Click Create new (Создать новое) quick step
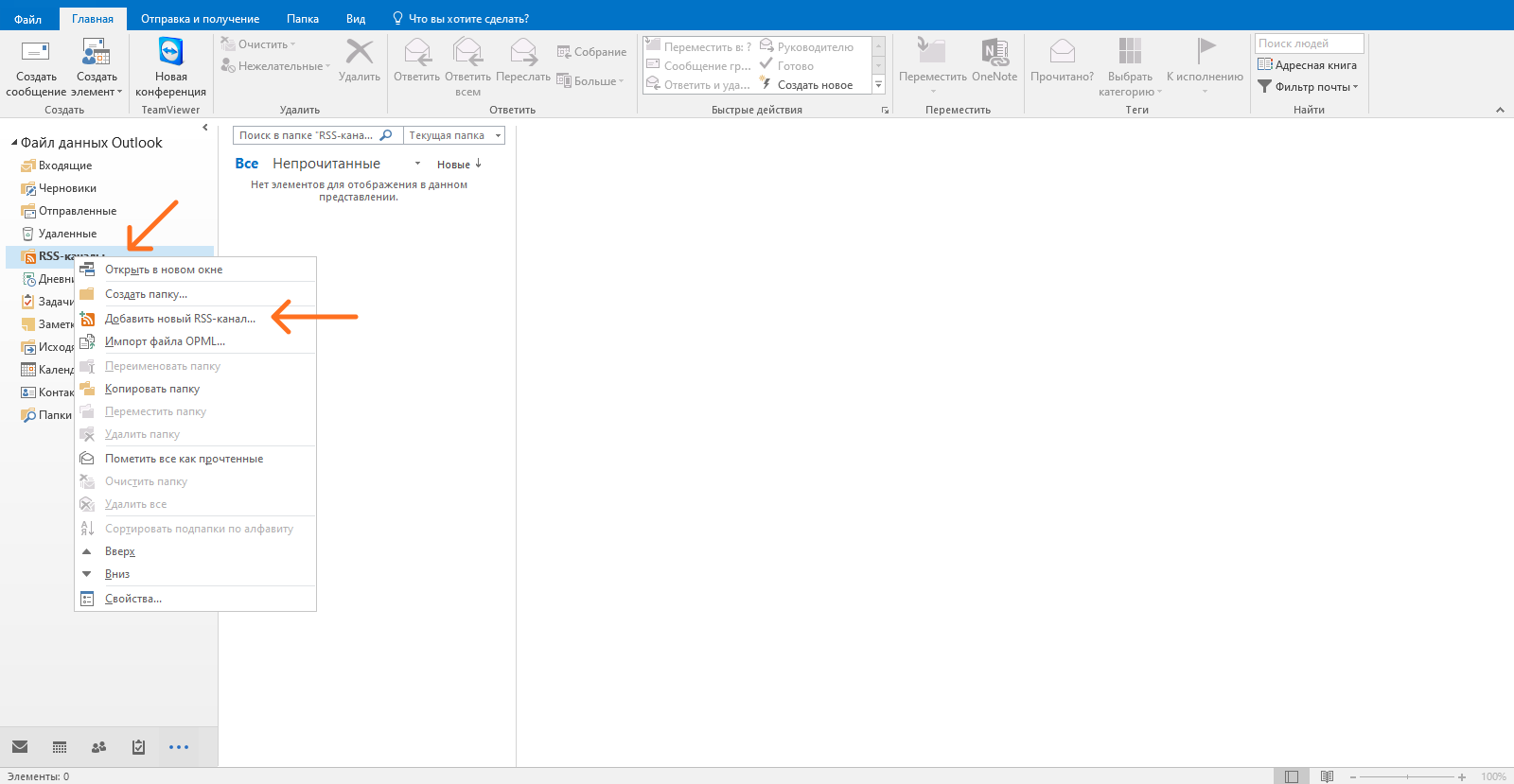The width and height of the screenshot is (1514, 784). [806, 85]
